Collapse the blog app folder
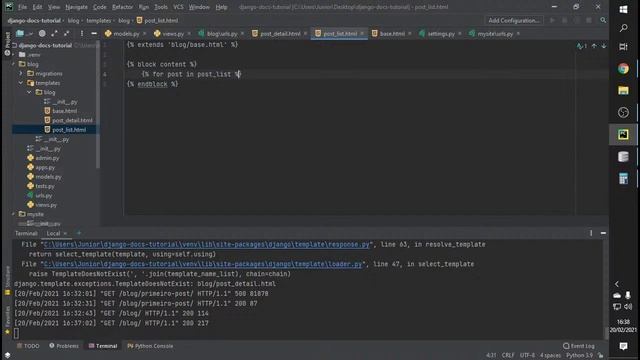Screen dimensions: 640x360 tap(13, 64)
